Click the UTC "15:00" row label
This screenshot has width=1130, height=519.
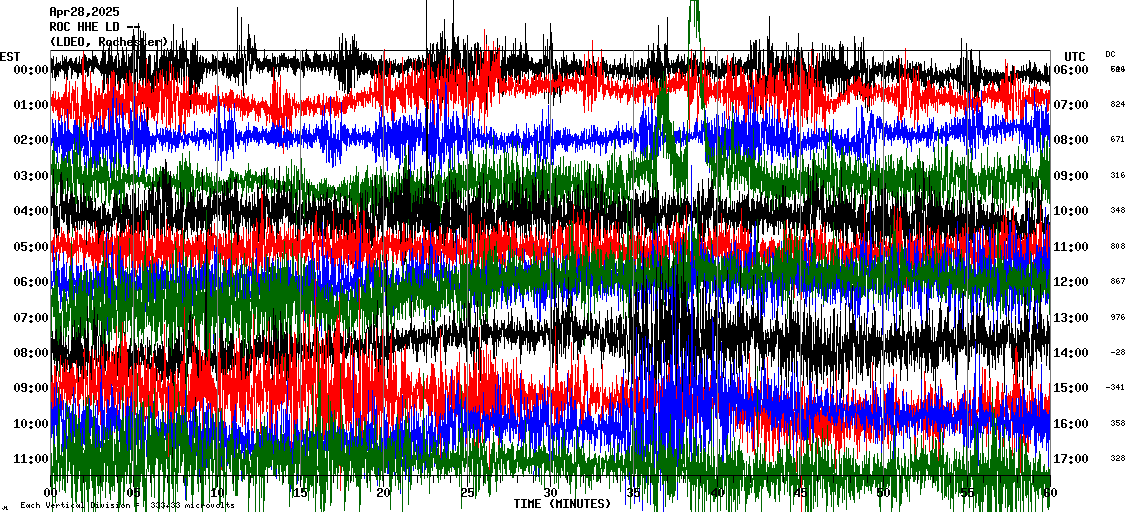1071,388
